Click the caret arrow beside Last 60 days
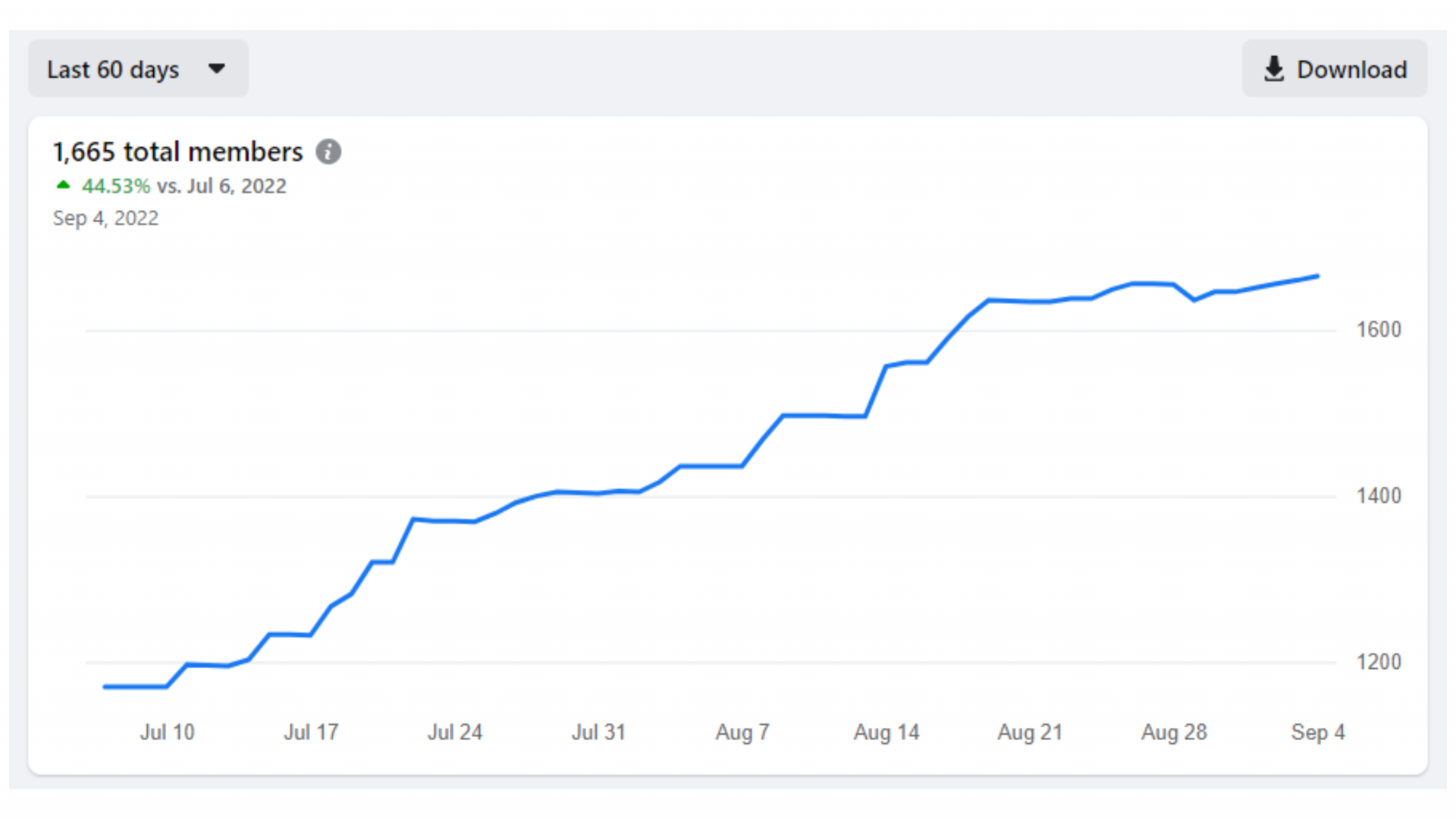This screenshot has width=1456, height=819. 217,69
